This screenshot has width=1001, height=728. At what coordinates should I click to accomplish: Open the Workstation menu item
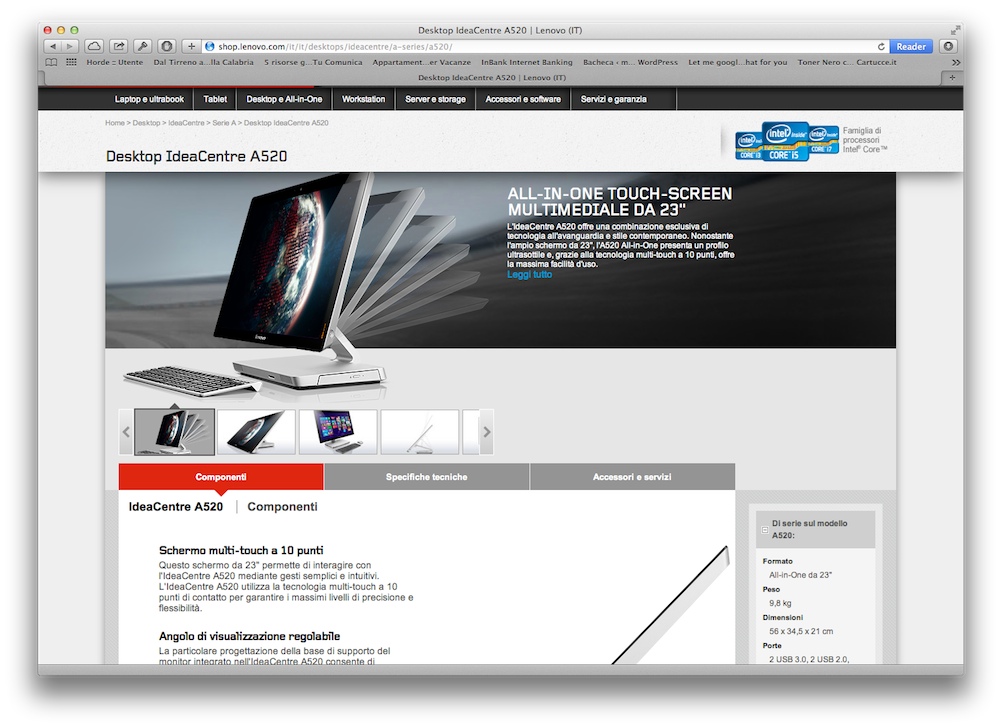pos(363,99)
